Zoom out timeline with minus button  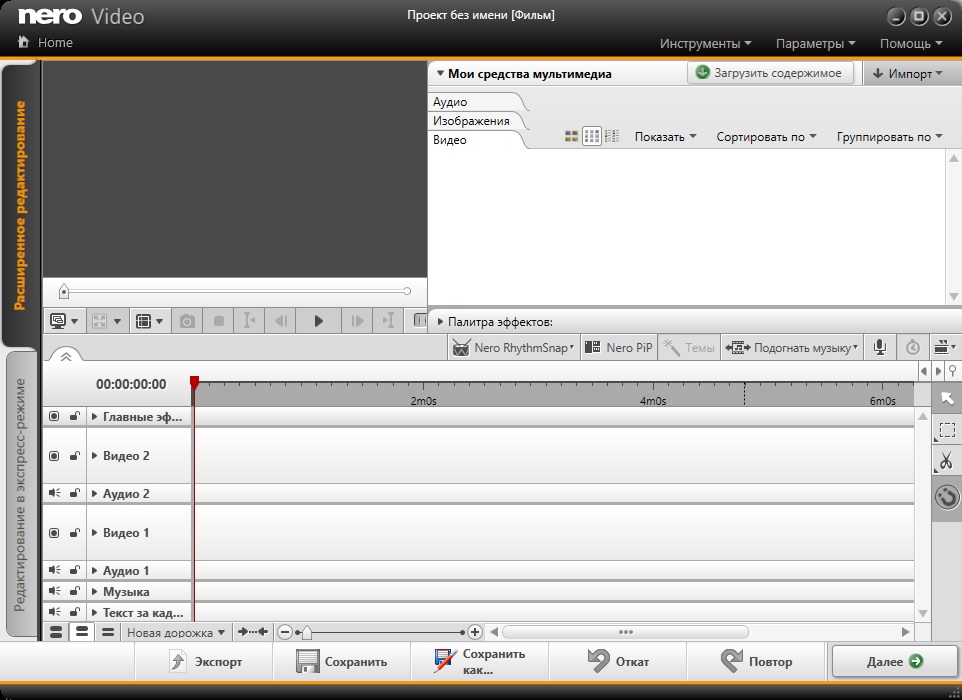(285, 632)
